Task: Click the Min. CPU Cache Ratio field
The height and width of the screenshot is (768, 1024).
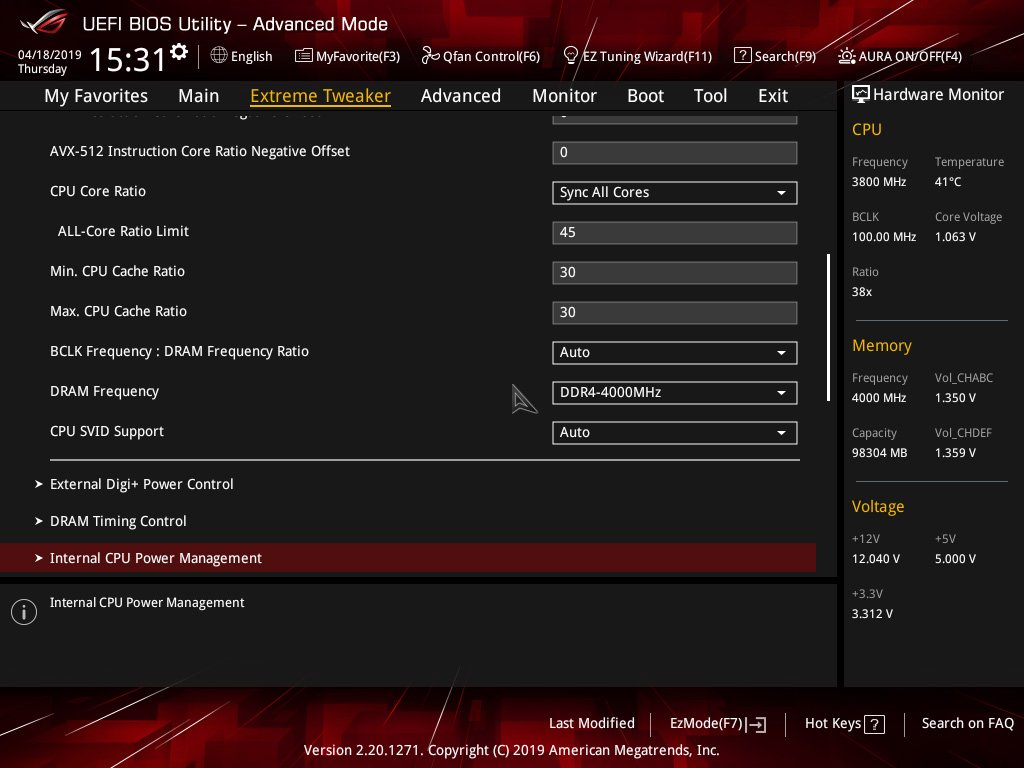Action: (x=675, y=272)
